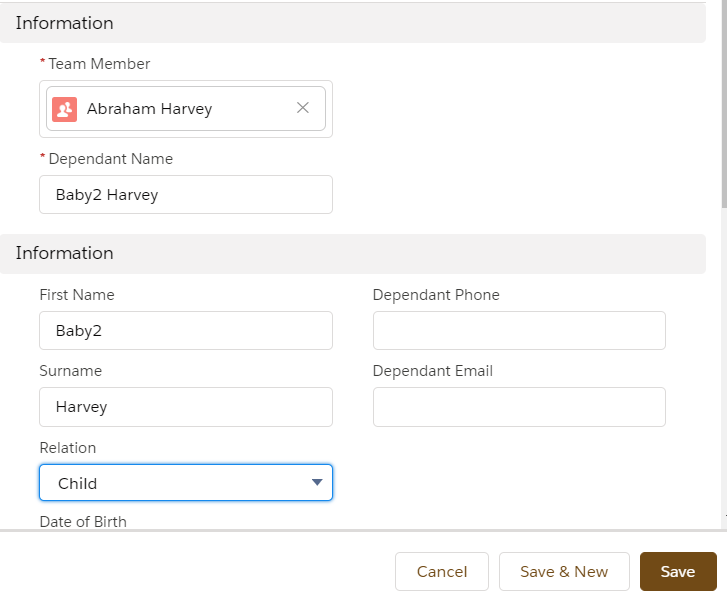Click the Relation dropdown arrow icon
This screenshot has width=727, height=600.
[x=317, y=483]
